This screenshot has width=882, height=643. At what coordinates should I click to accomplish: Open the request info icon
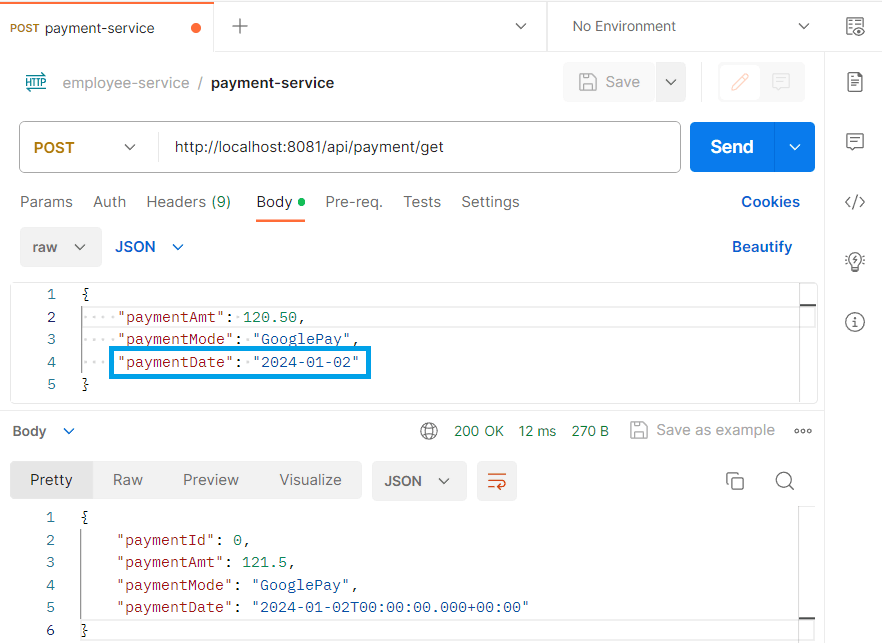[855, 322]
